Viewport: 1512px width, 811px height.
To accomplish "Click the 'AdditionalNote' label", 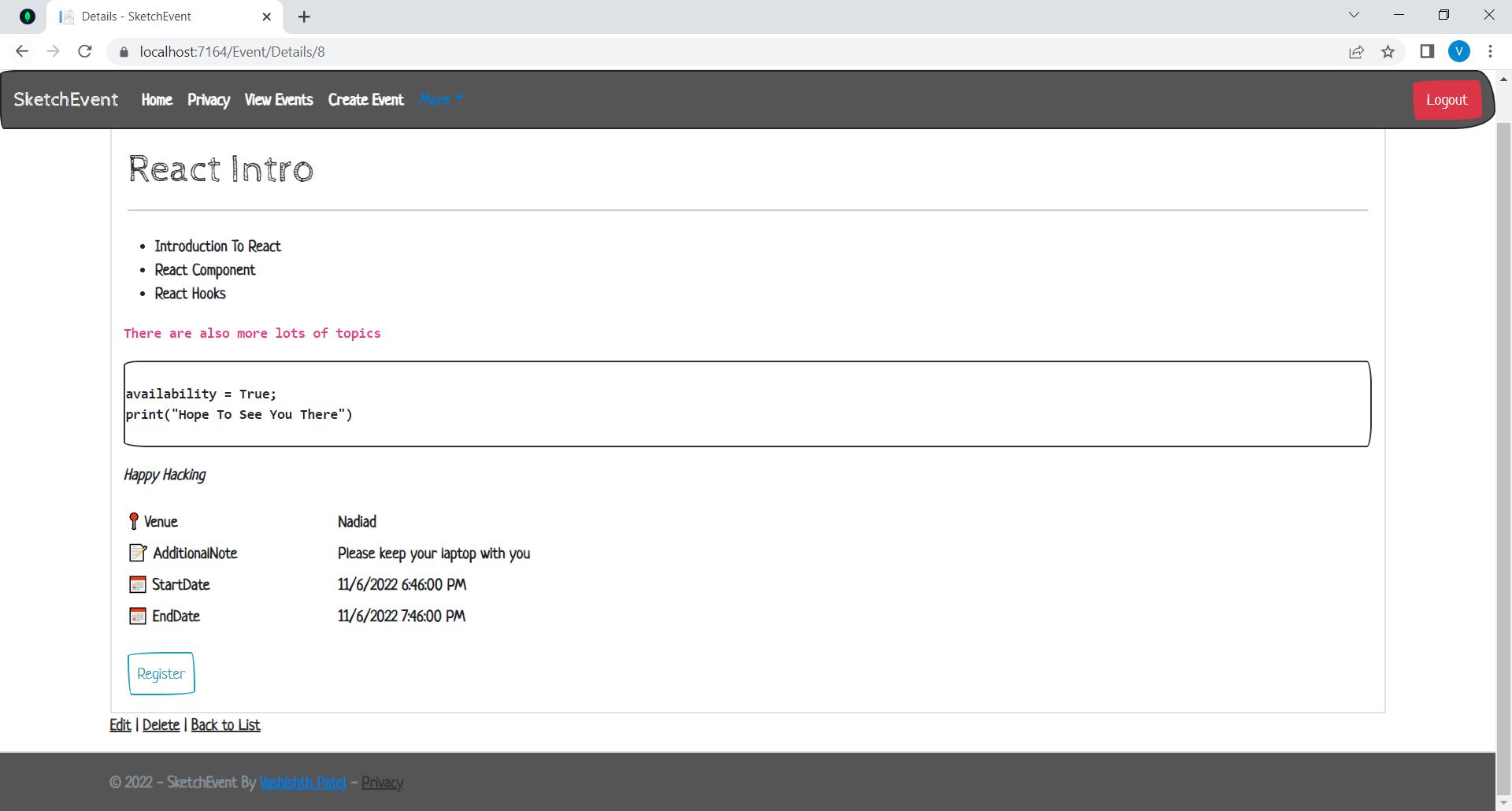I will (195, 553).
